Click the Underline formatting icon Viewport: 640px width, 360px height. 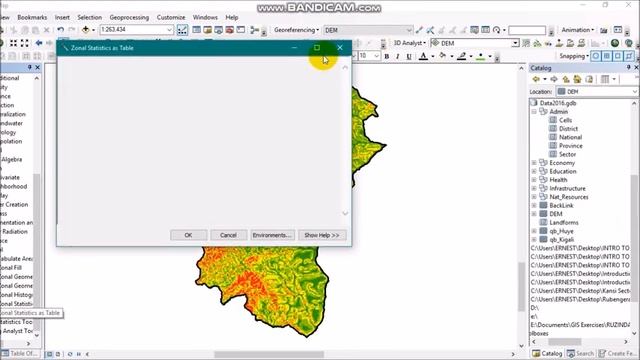click(x=409, y=56)
